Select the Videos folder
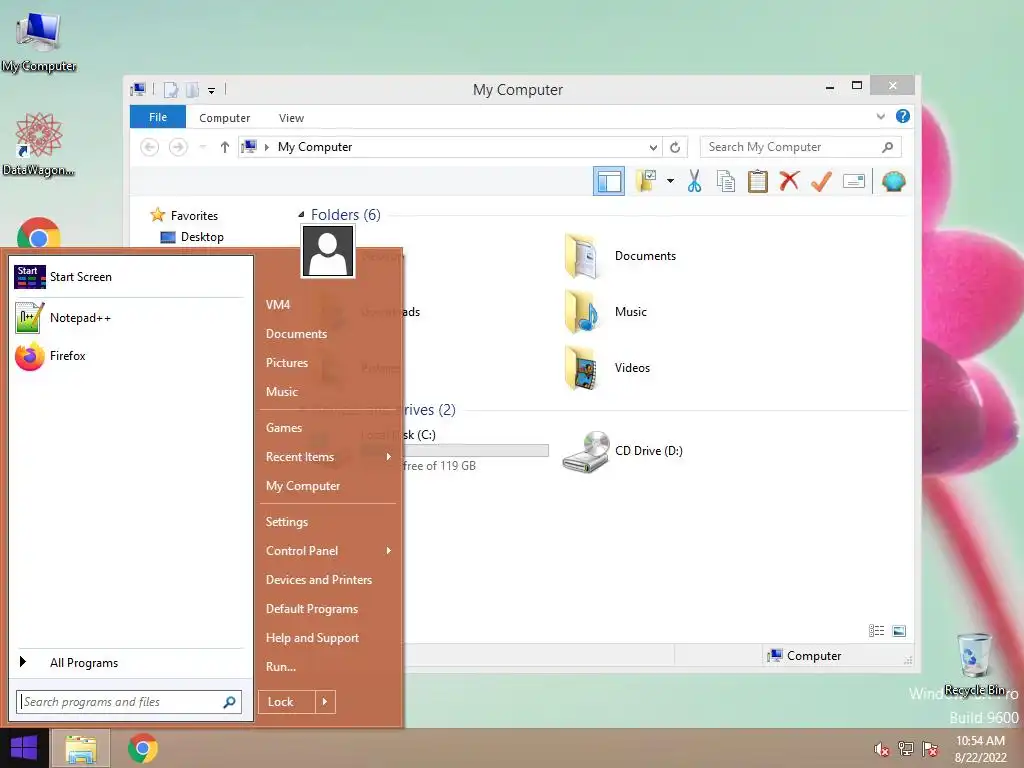The width and height of the screenshot is (1024, 768). 607,368
